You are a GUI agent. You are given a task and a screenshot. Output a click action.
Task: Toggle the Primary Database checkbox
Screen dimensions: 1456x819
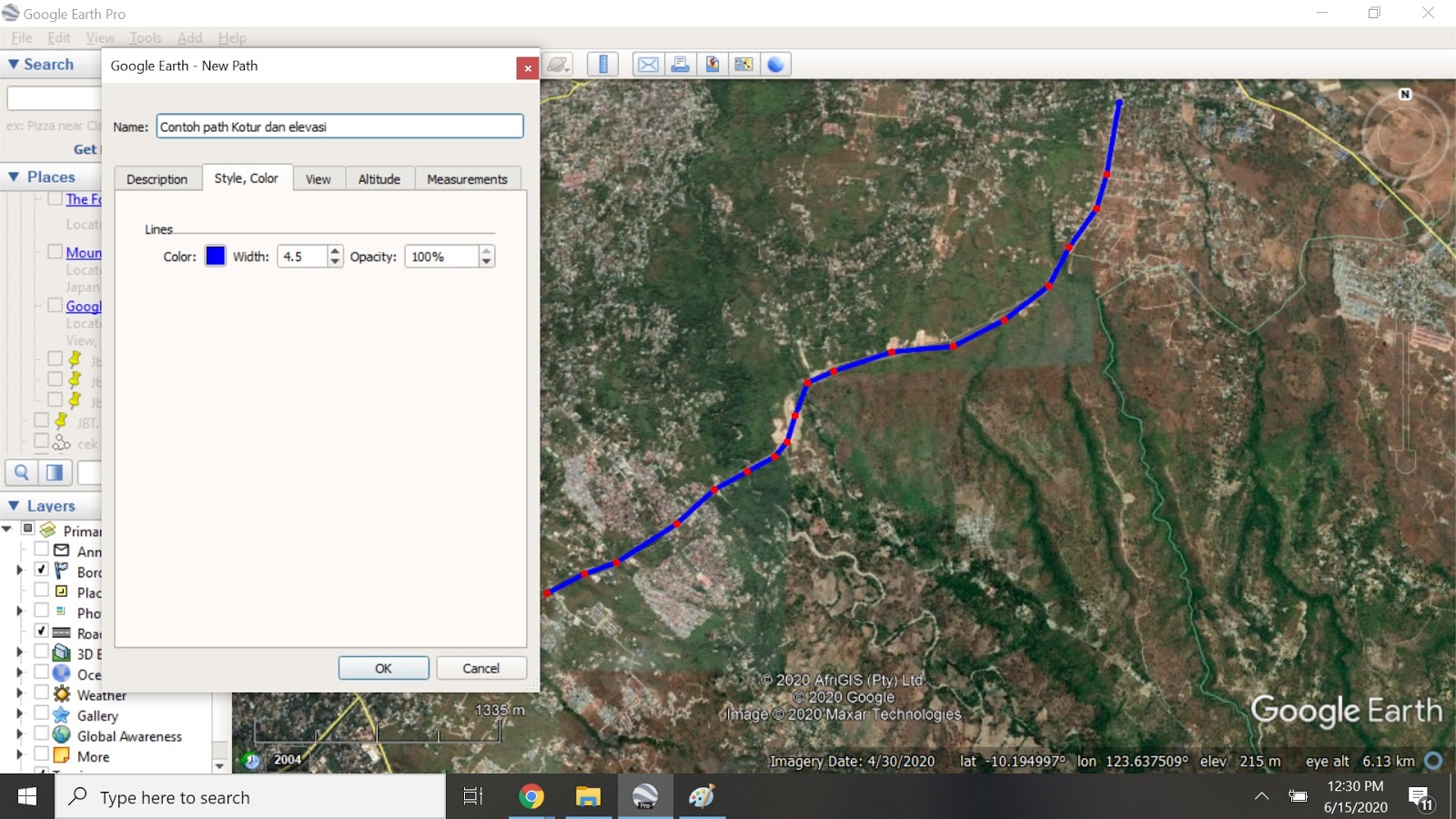coord(28,528)
